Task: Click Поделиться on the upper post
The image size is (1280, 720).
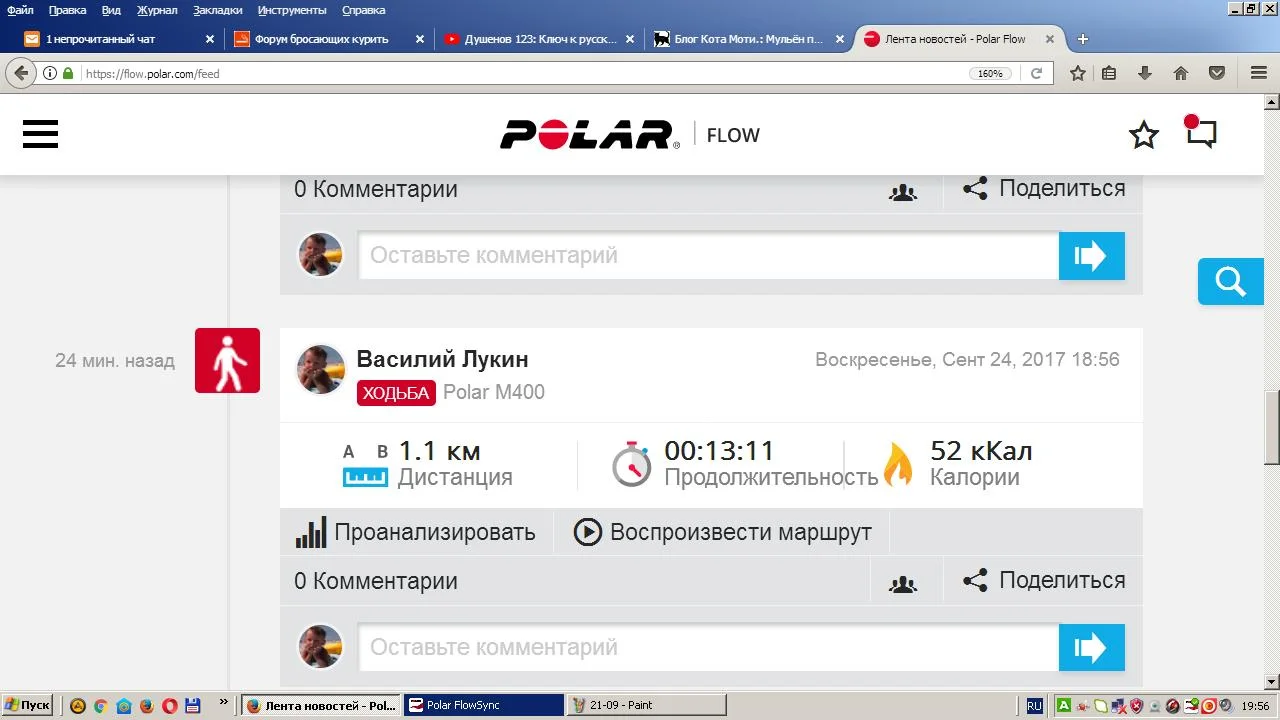Action: [x=1044, y=188]
